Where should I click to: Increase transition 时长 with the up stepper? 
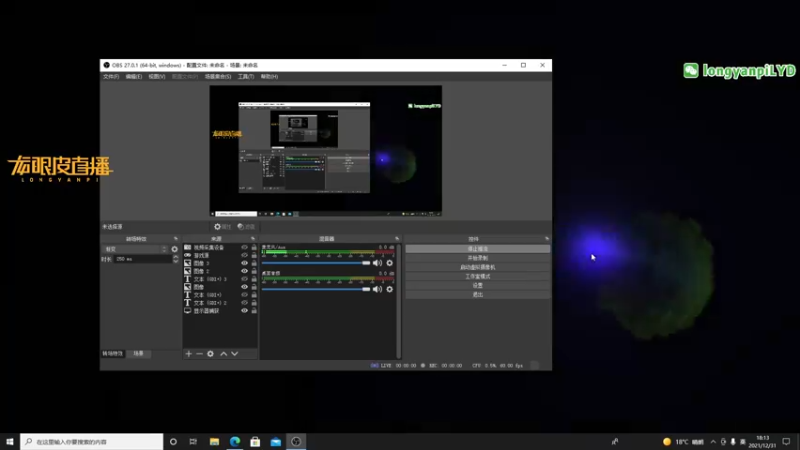point(176,257)
